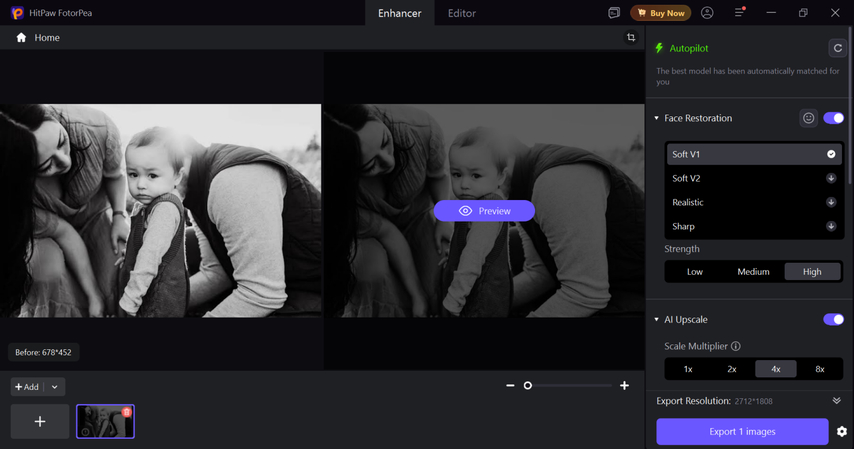
Task: Zoom in with the plus icon
Action: [x=625, y=385]
